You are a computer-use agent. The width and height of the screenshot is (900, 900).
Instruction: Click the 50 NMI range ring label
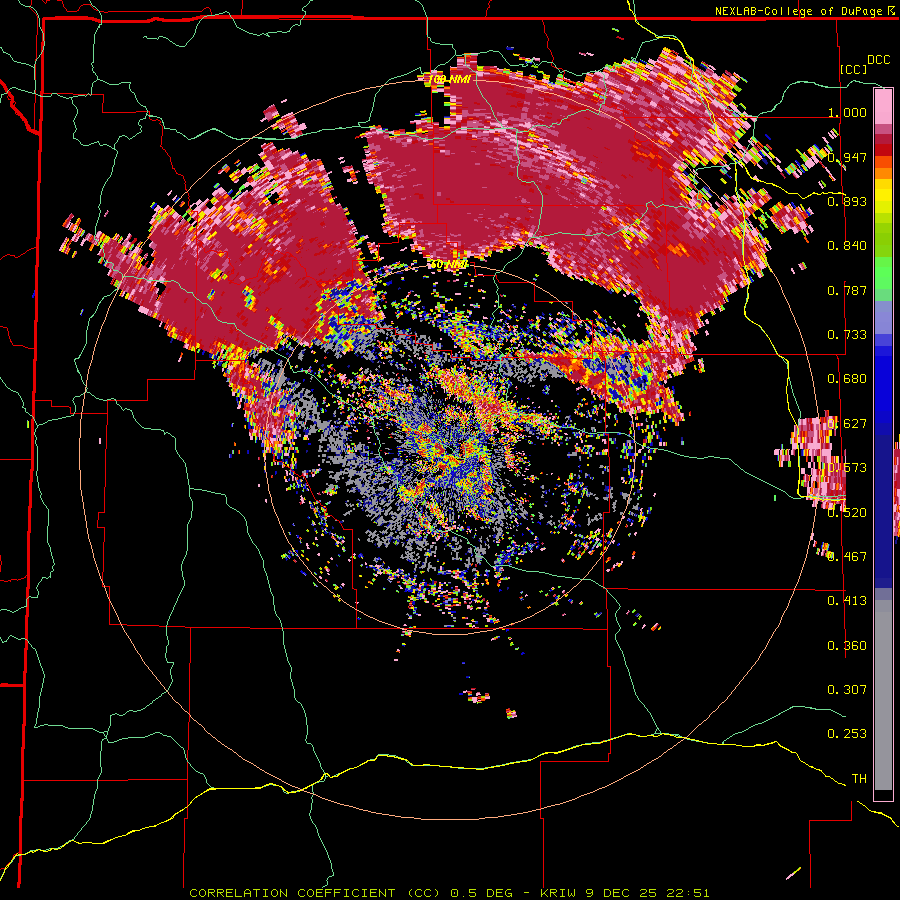click(449, 265)
